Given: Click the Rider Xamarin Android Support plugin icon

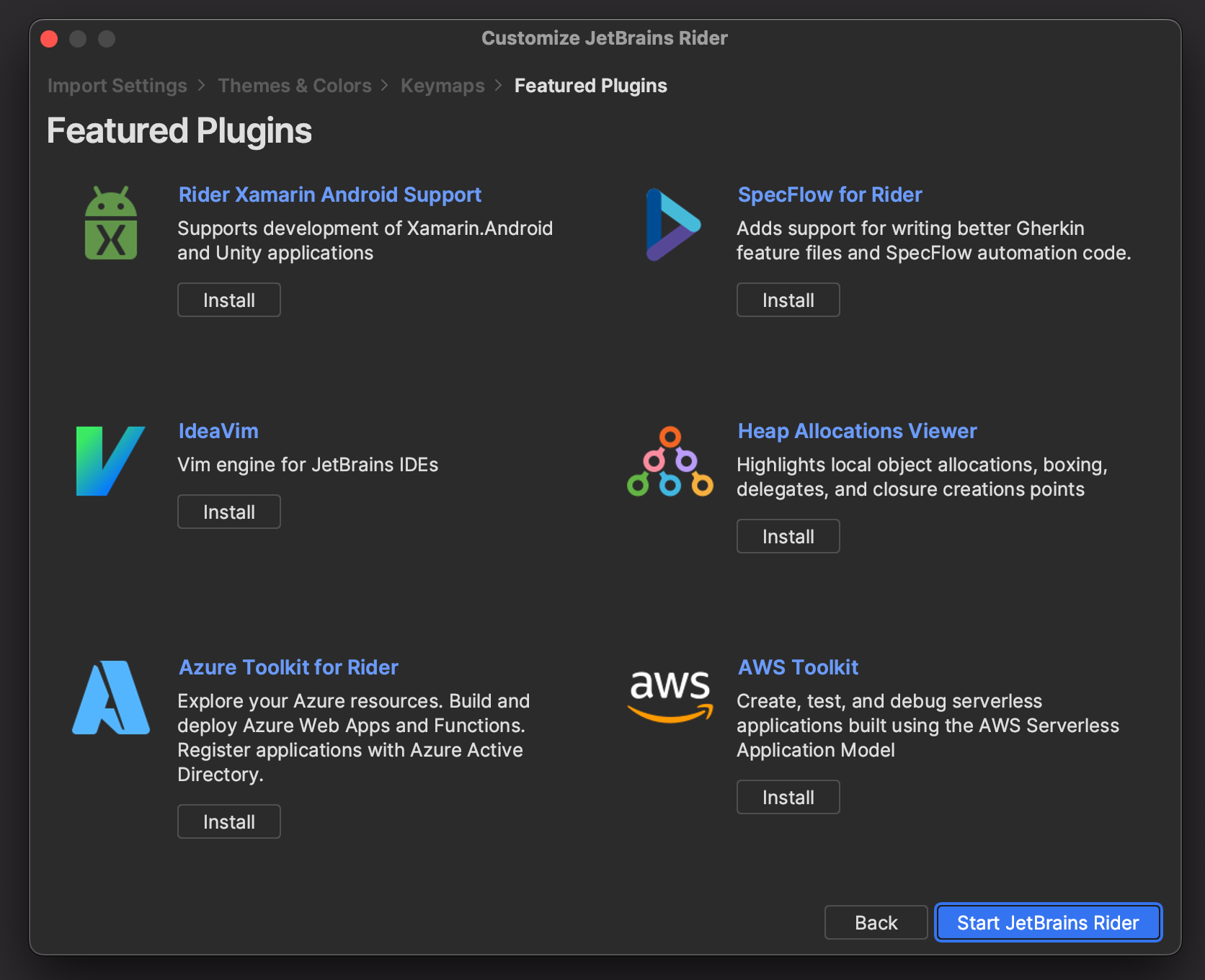Looking at the screenshot, I should tap(111, 223).
